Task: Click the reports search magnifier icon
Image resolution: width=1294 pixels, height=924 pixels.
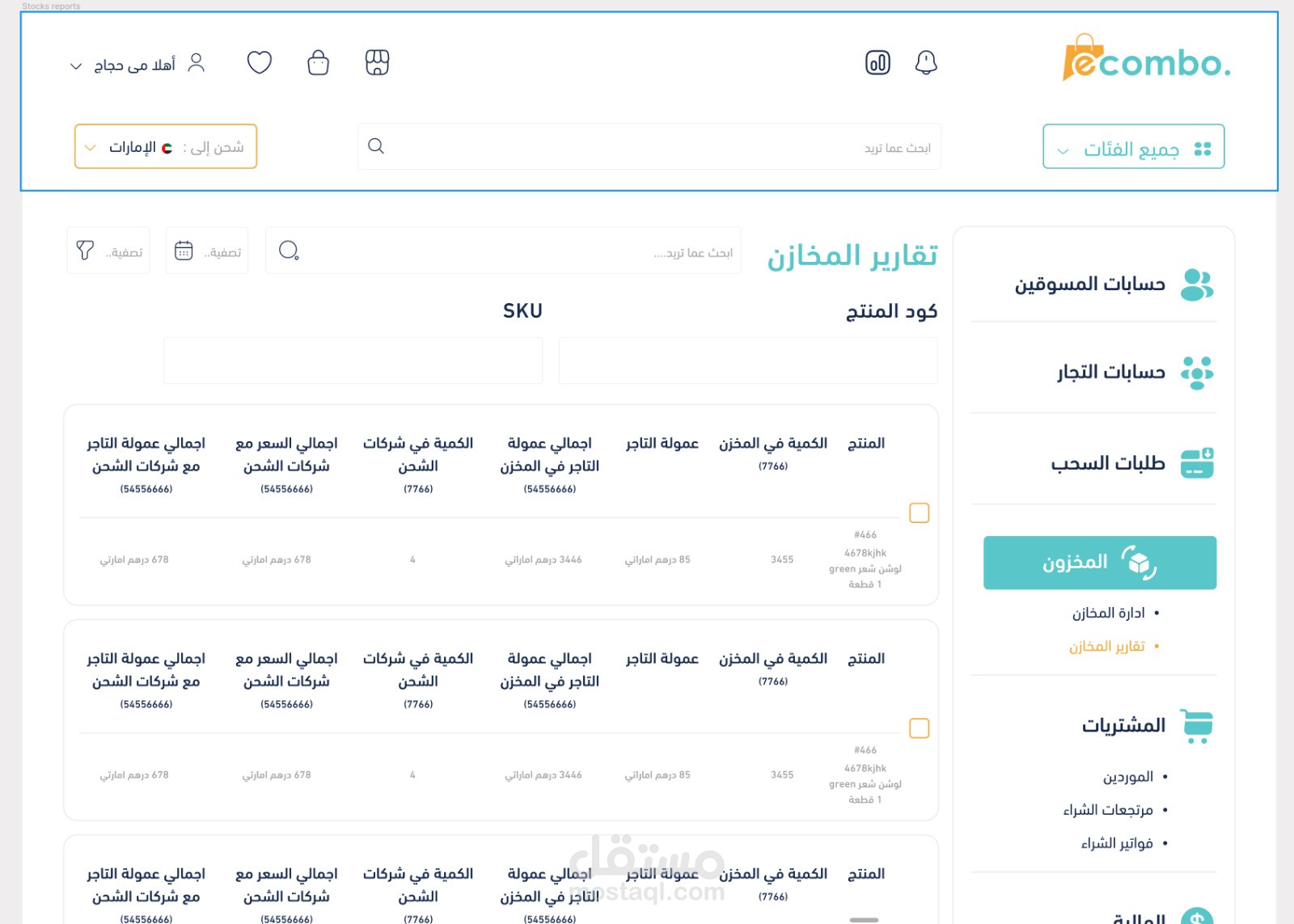Action: (289, 251)
